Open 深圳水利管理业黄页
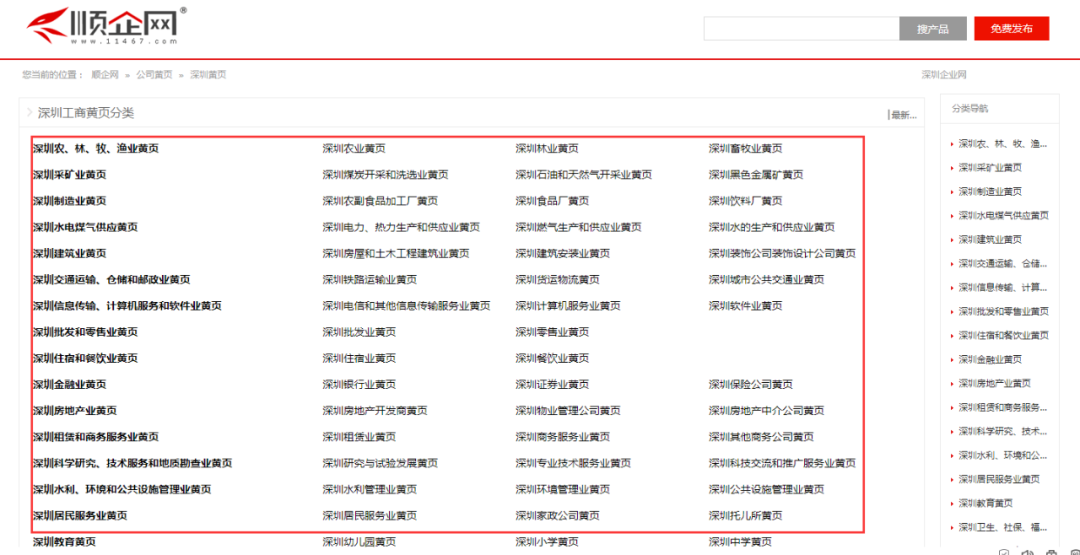 369,489
